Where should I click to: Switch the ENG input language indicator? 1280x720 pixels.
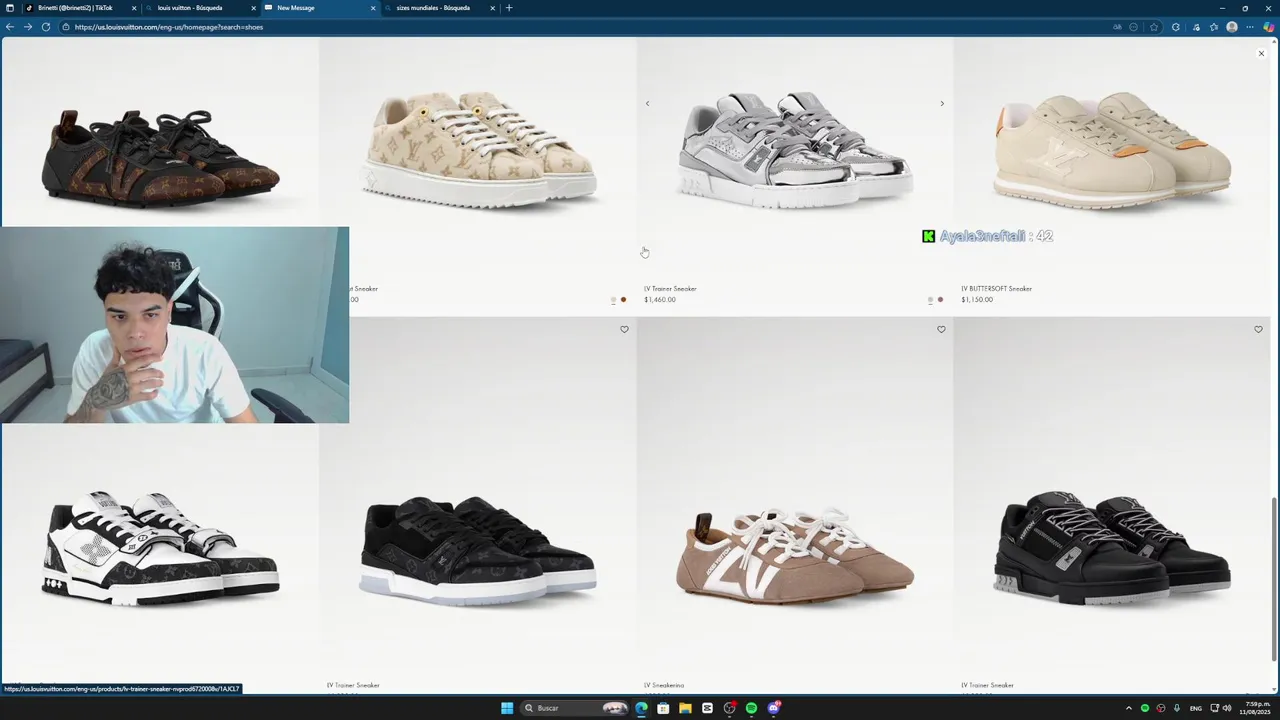tap(1195, 708)
